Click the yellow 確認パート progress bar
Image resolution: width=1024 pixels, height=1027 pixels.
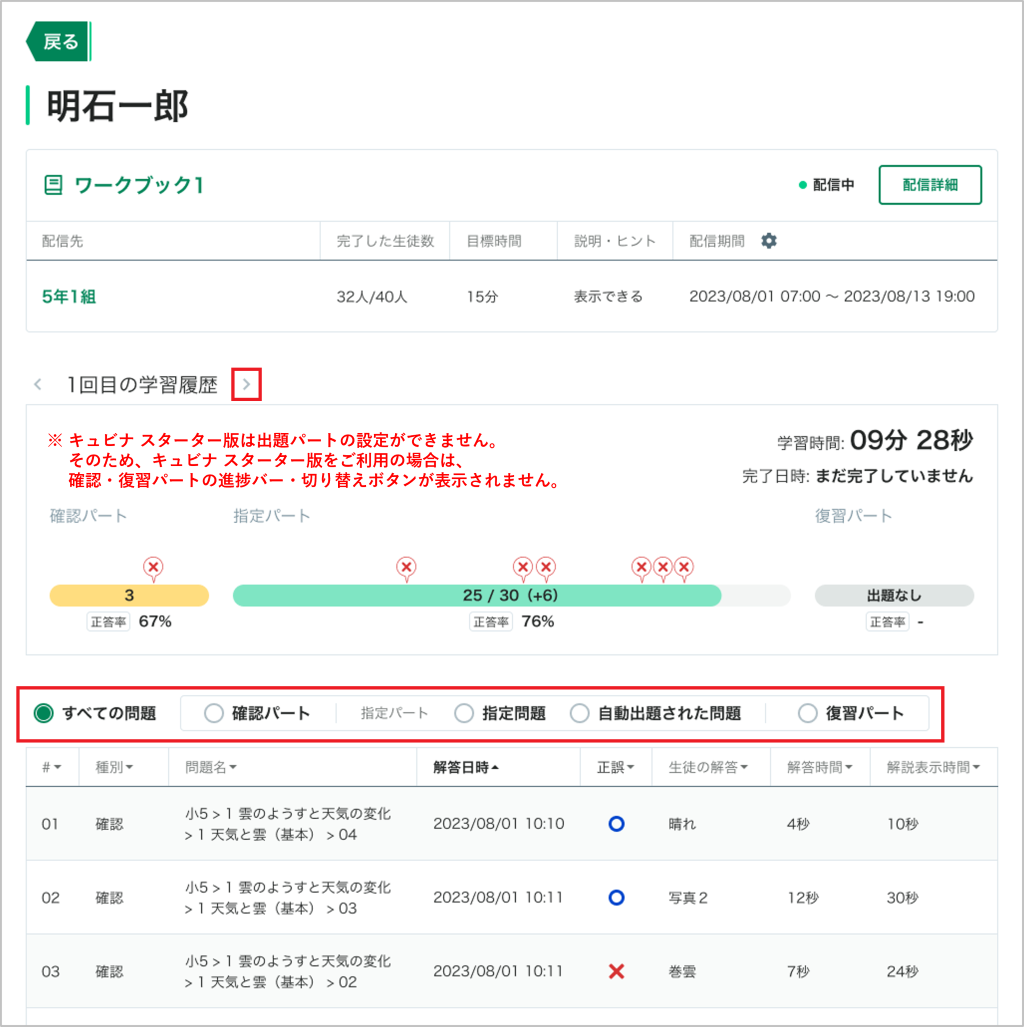point(129,595)
